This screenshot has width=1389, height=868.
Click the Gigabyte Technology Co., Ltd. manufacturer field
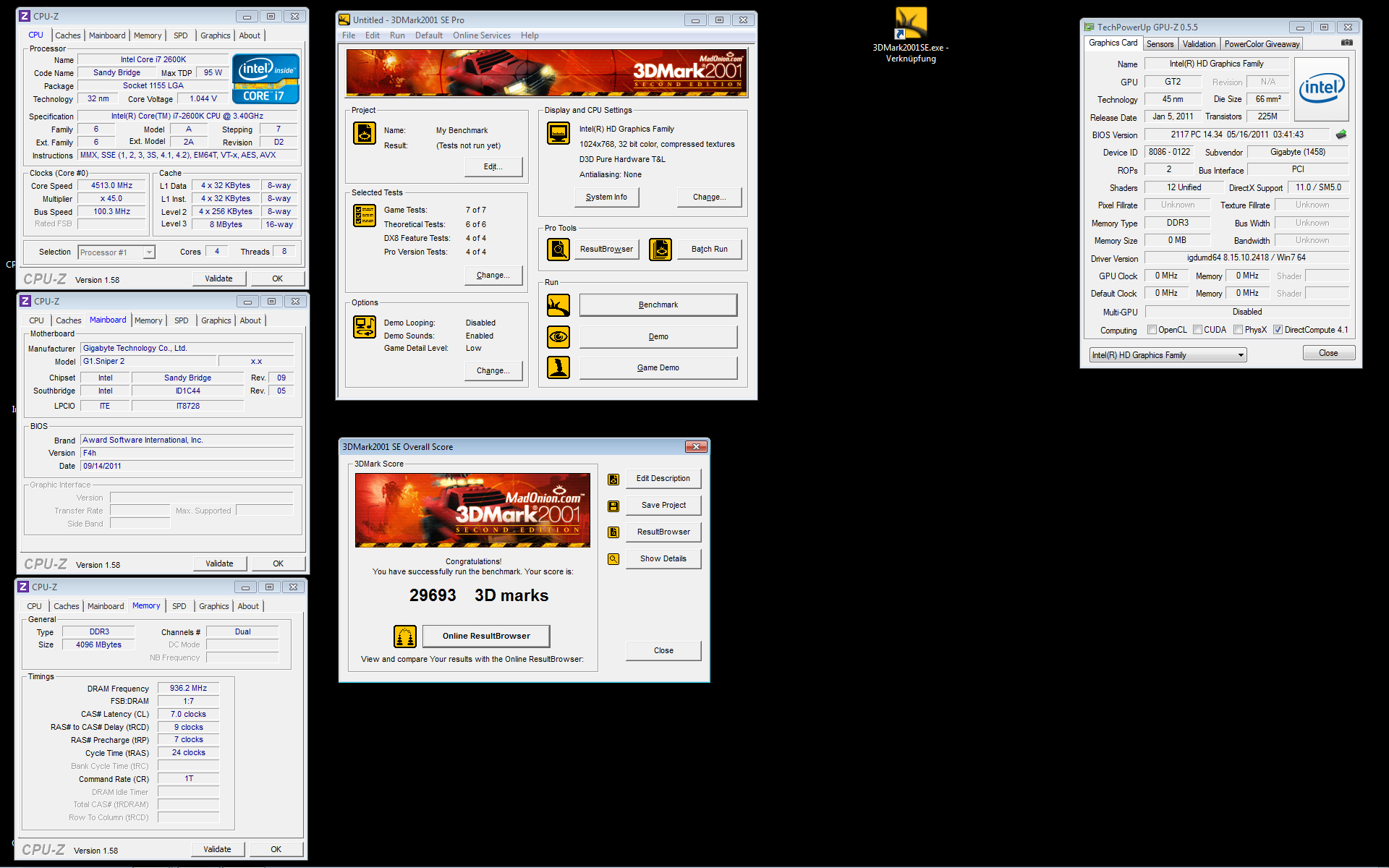tap(187, 348)
